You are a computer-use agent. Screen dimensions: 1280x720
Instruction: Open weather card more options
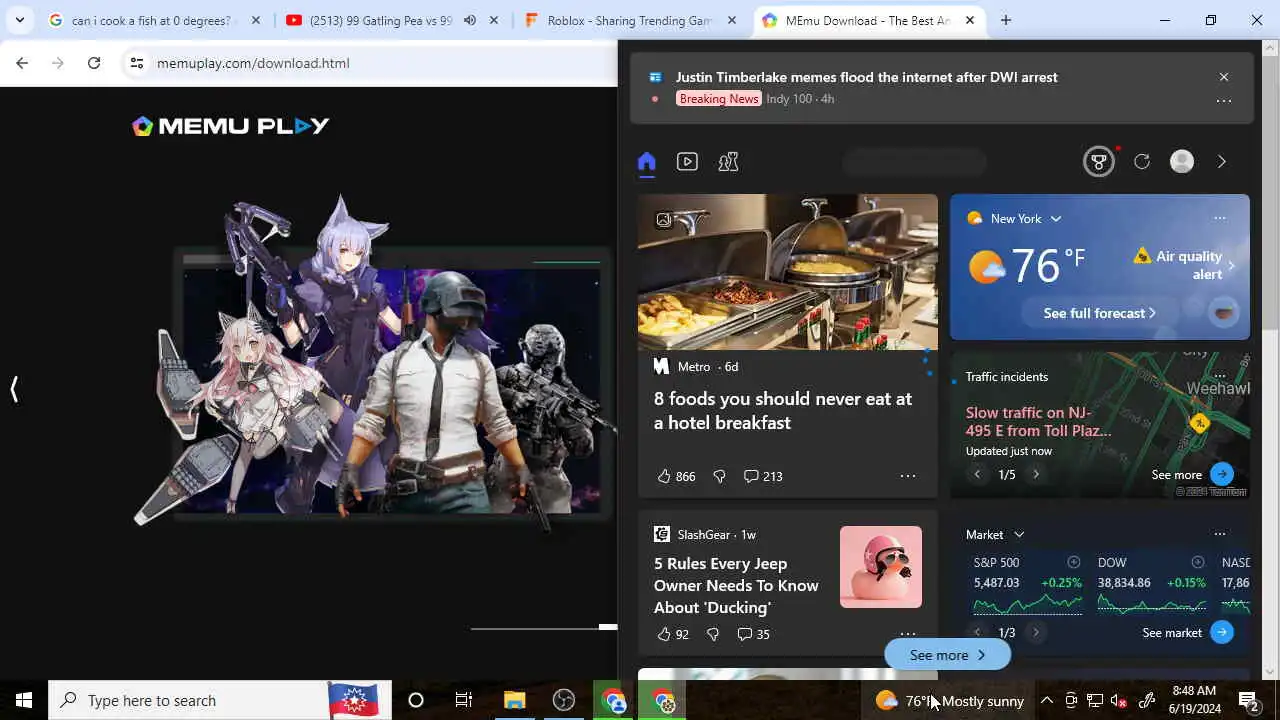[1220, 218]
